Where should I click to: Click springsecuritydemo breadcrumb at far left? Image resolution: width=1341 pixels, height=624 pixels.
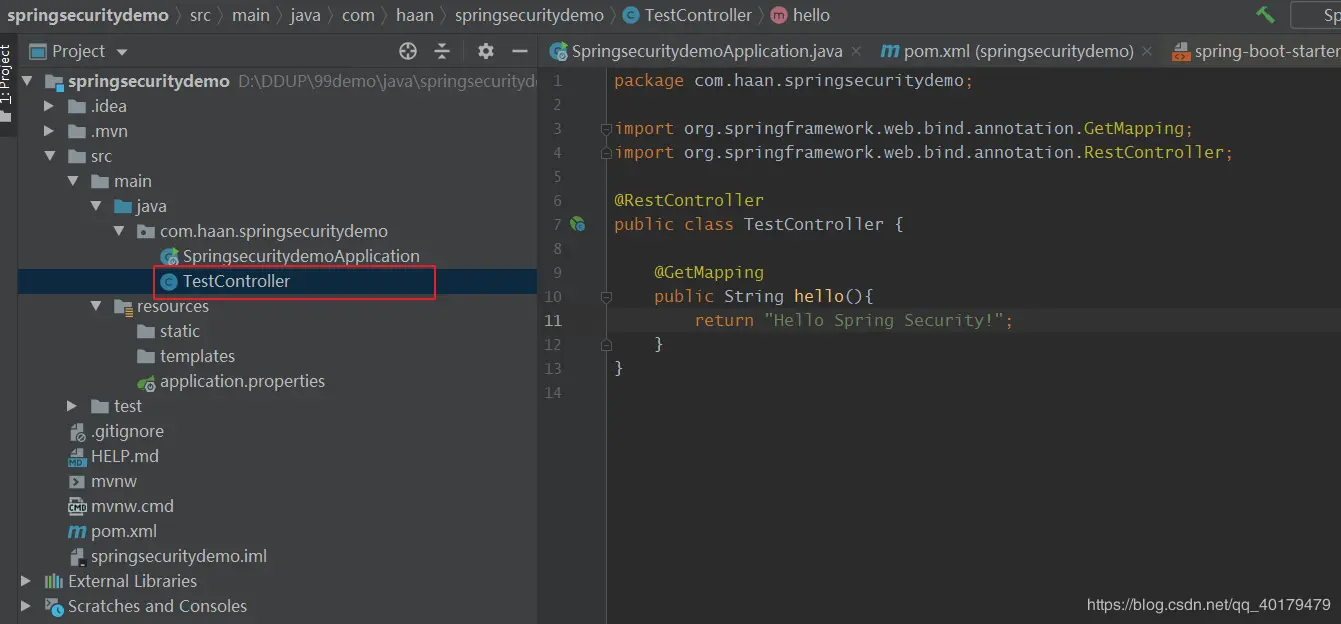click(88, 15)
